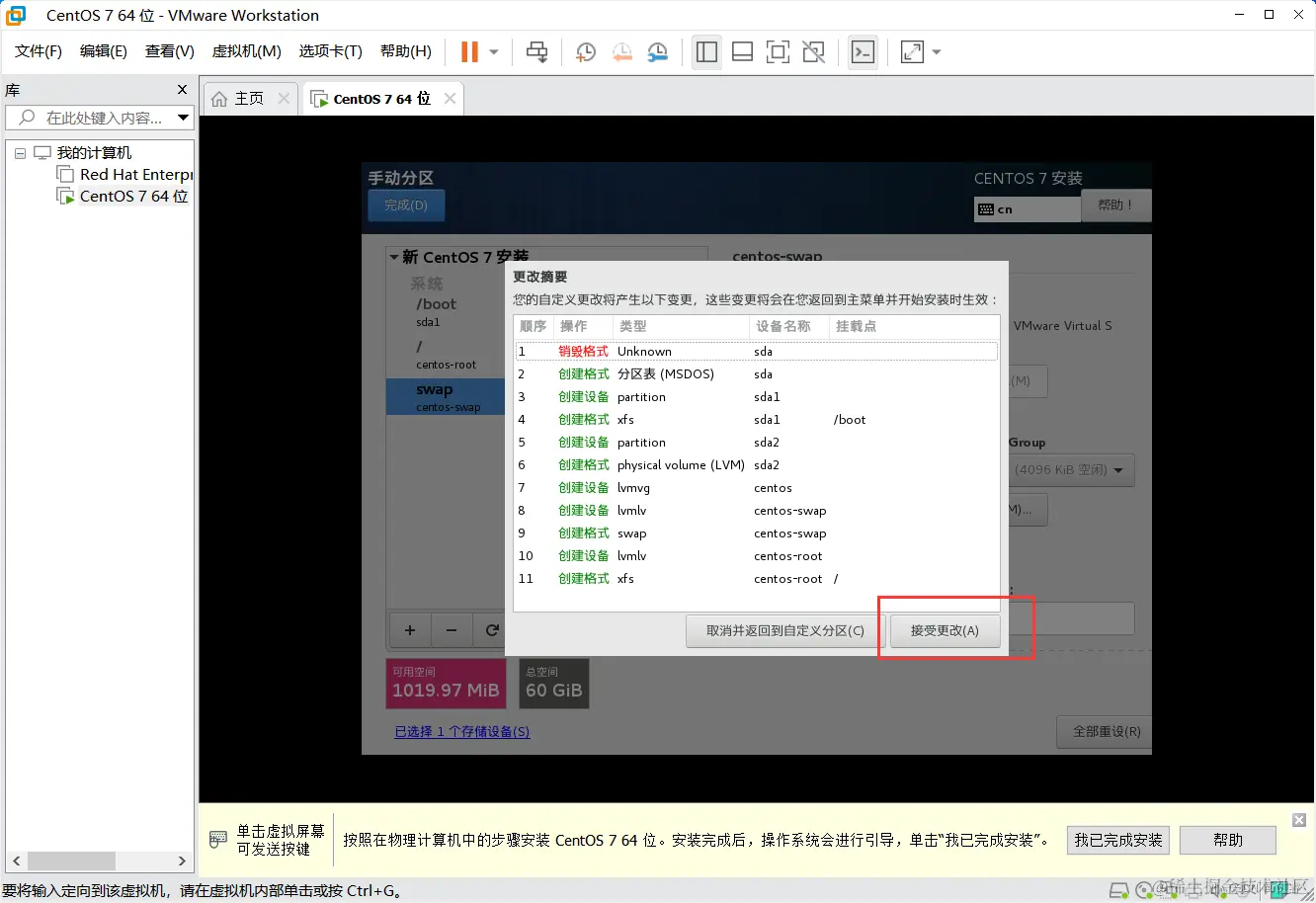The width and height of the screenshot is (1316, 903).
Task: Take a snapshot of the VM
Action: pos(585,51)
